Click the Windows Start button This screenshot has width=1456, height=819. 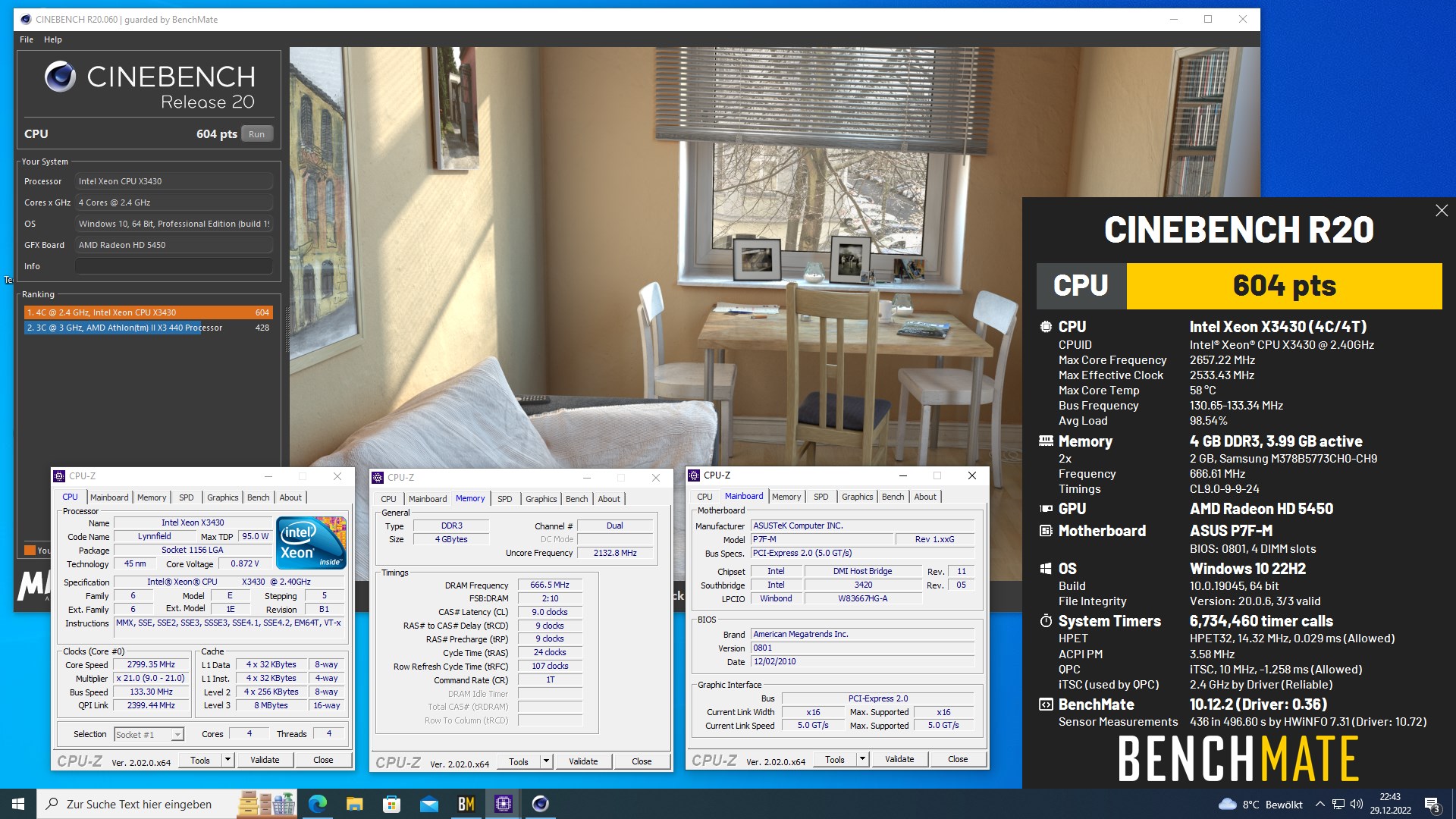pyautogui.click(x=18, y=804)
